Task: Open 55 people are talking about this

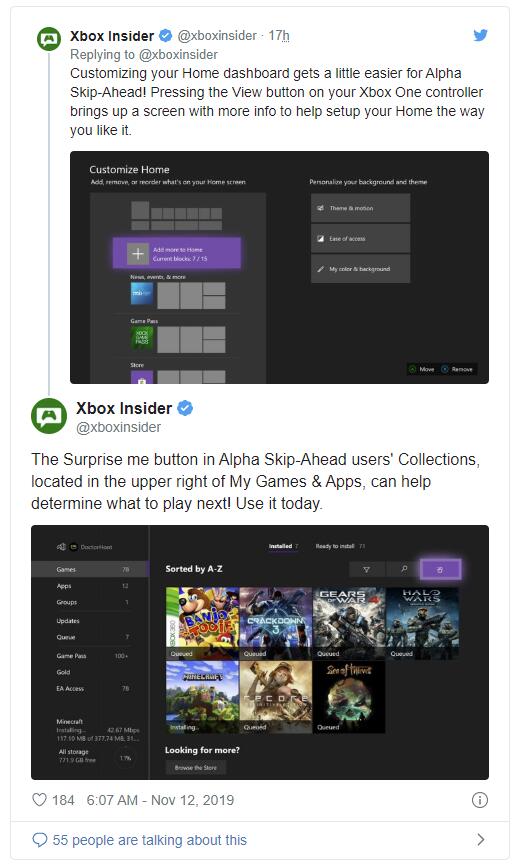Action: (x=149, y=840)
